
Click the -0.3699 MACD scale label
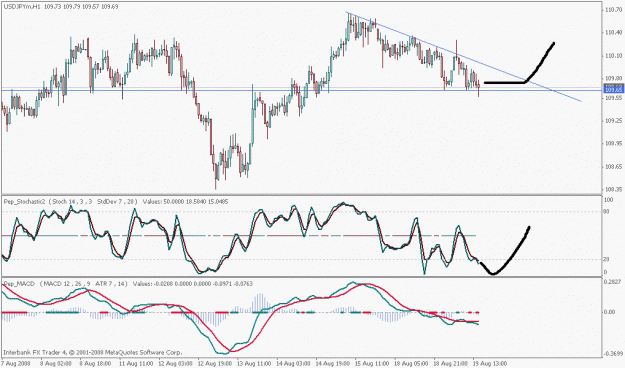tap(612, 353)
